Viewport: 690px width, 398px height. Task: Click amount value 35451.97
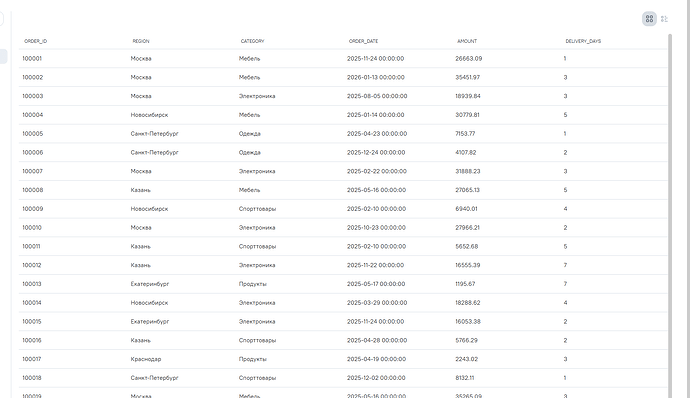coord(468,77)
